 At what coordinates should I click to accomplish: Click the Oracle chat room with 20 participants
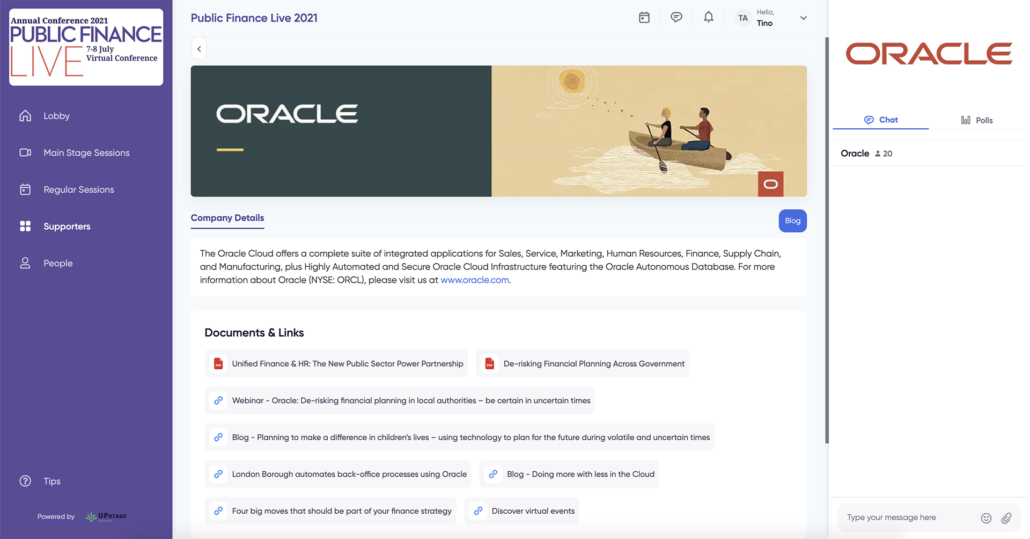928,154
